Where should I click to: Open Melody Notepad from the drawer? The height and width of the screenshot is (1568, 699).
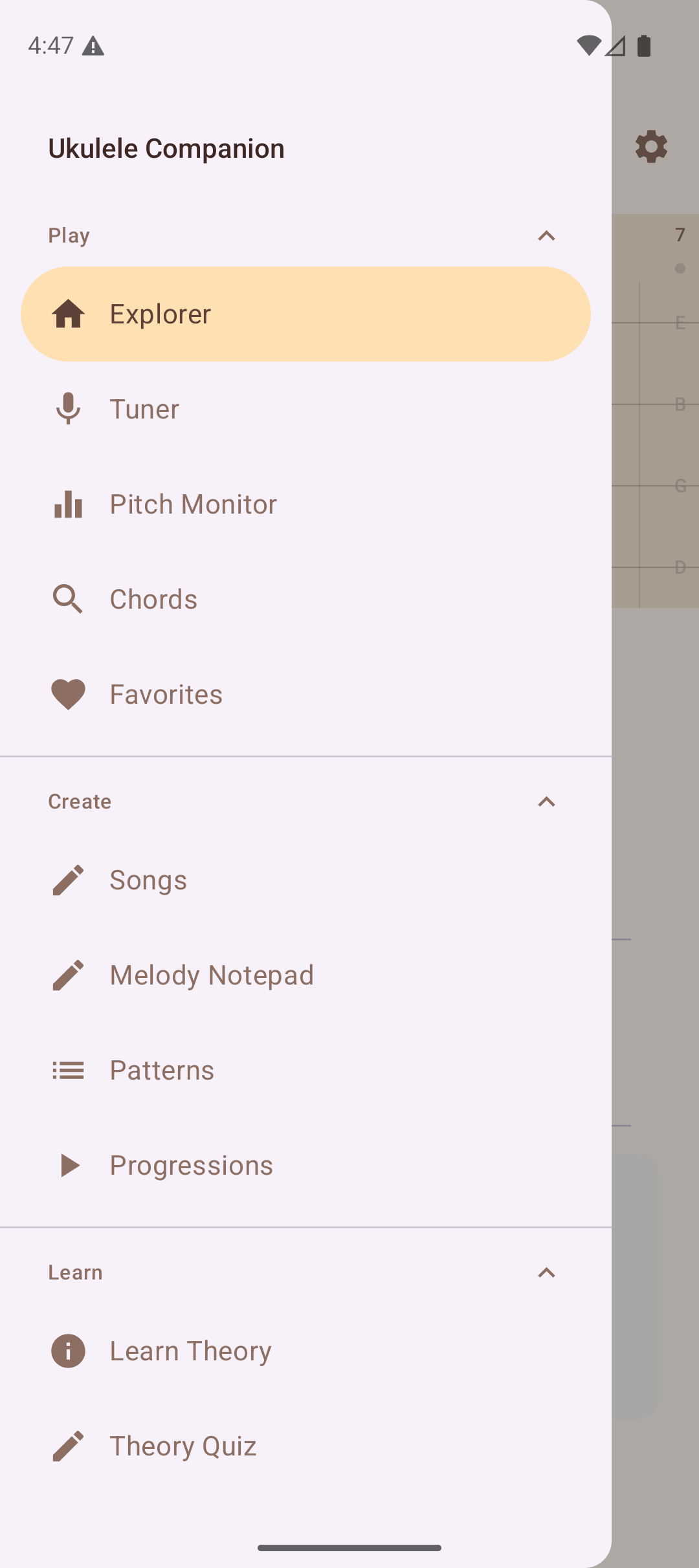211,975
